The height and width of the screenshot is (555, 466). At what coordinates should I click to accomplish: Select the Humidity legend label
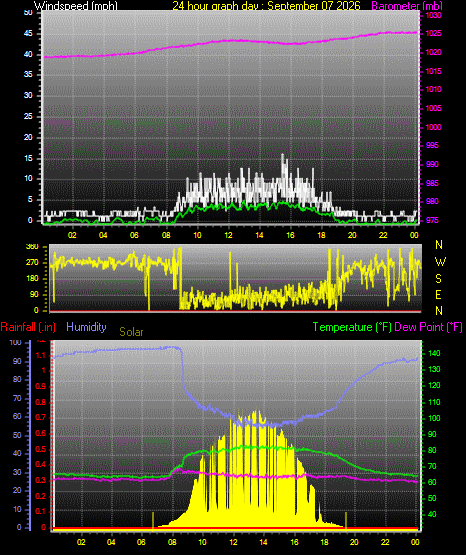[86, 327]
